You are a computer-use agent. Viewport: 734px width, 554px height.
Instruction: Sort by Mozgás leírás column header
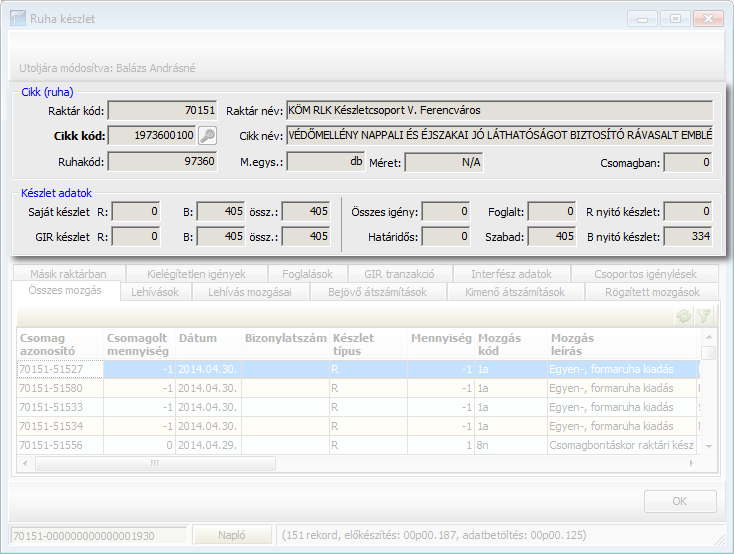pyautogui.click(x=624, y=344)
